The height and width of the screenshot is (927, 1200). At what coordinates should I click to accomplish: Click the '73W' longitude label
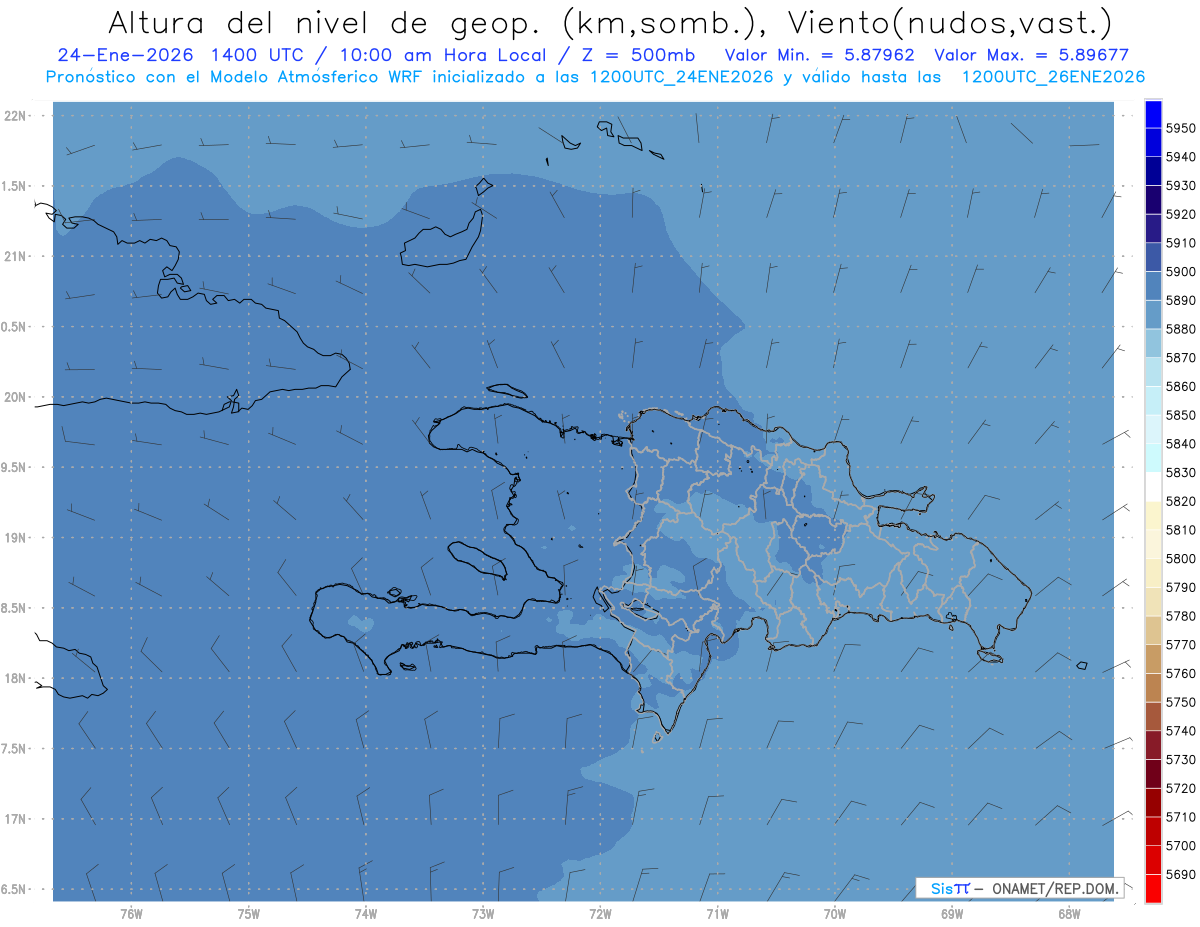[483, 913]
